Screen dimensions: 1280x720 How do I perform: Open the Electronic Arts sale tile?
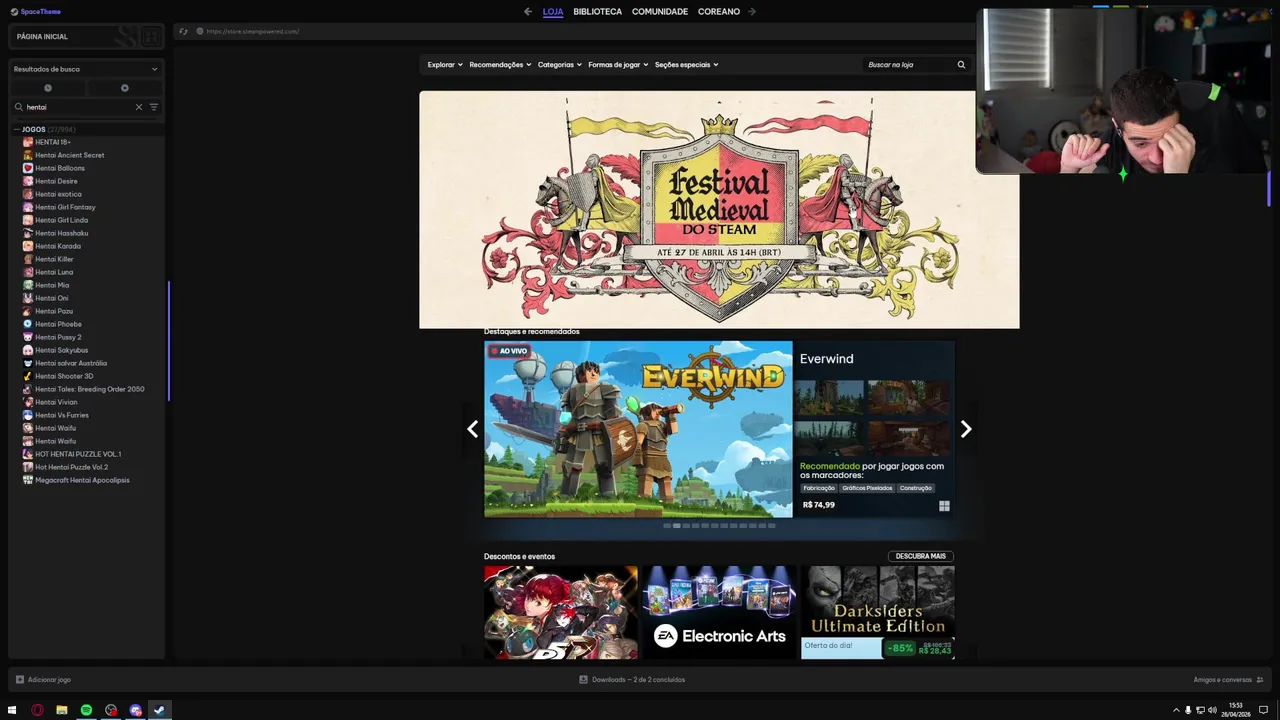[x=719, y=612]
